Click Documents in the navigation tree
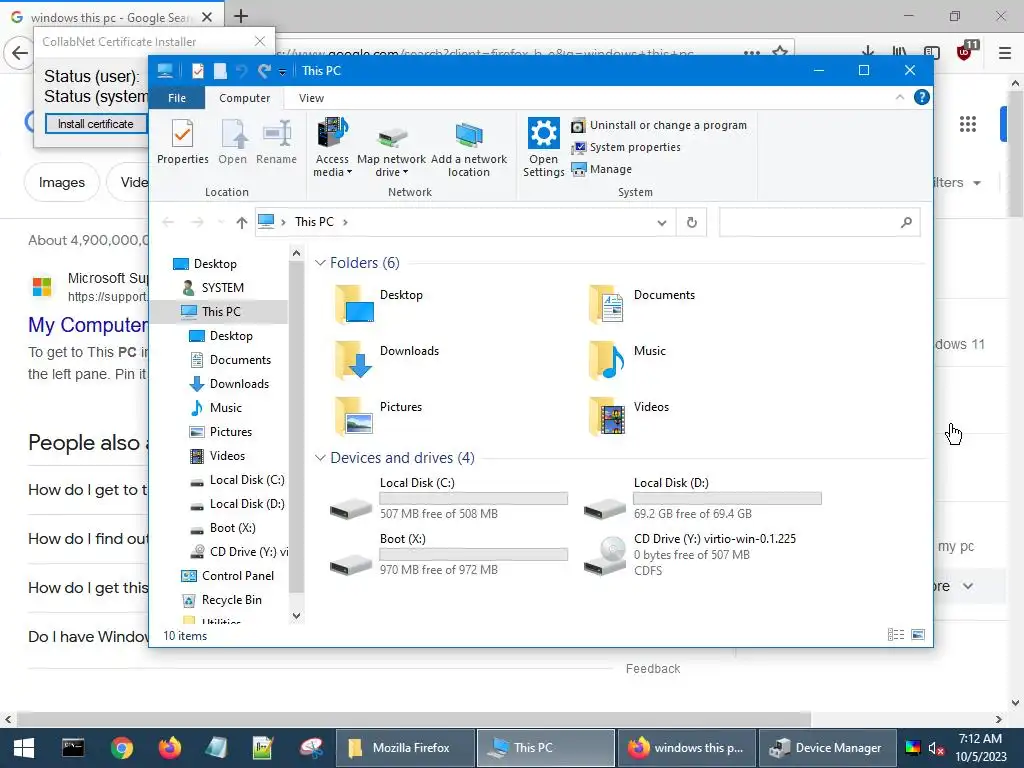This screenshot has height=768, width=1024. (x=240, y=360)
